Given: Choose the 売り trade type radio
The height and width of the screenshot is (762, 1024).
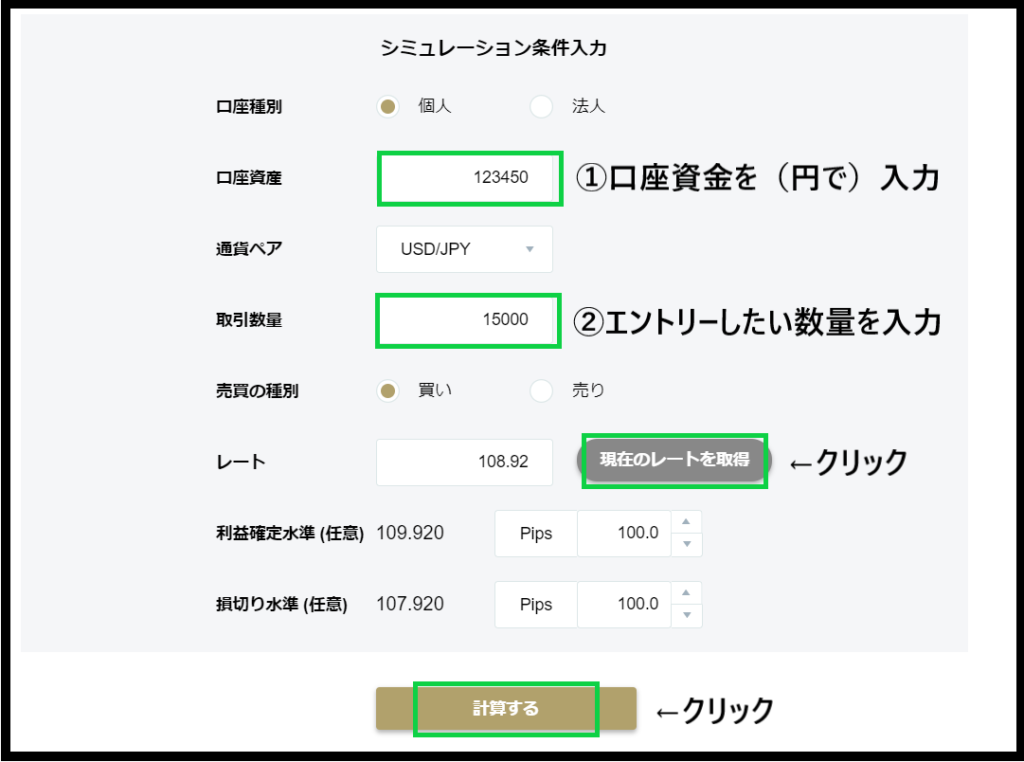Looking at the screenshot, I should tap(541, 391).
